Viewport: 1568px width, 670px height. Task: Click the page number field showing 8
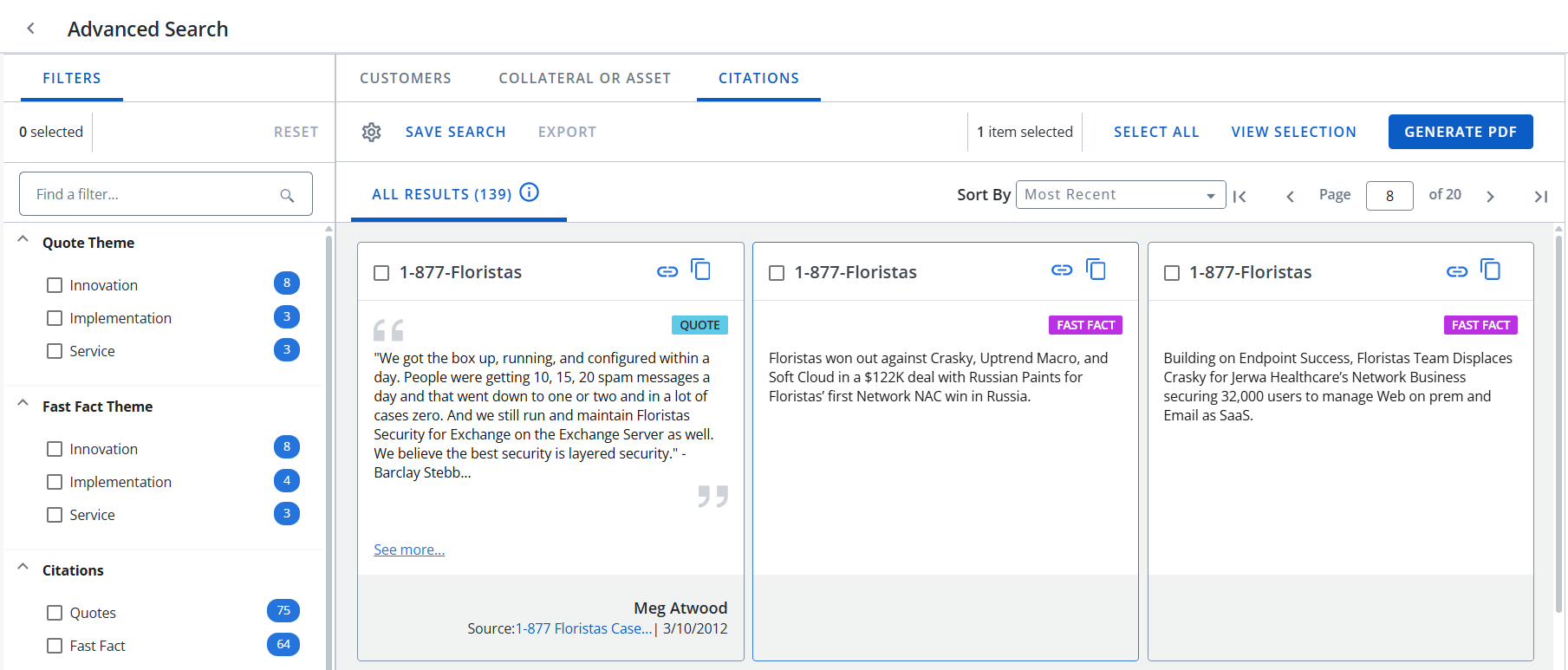tap(1389, 196)
